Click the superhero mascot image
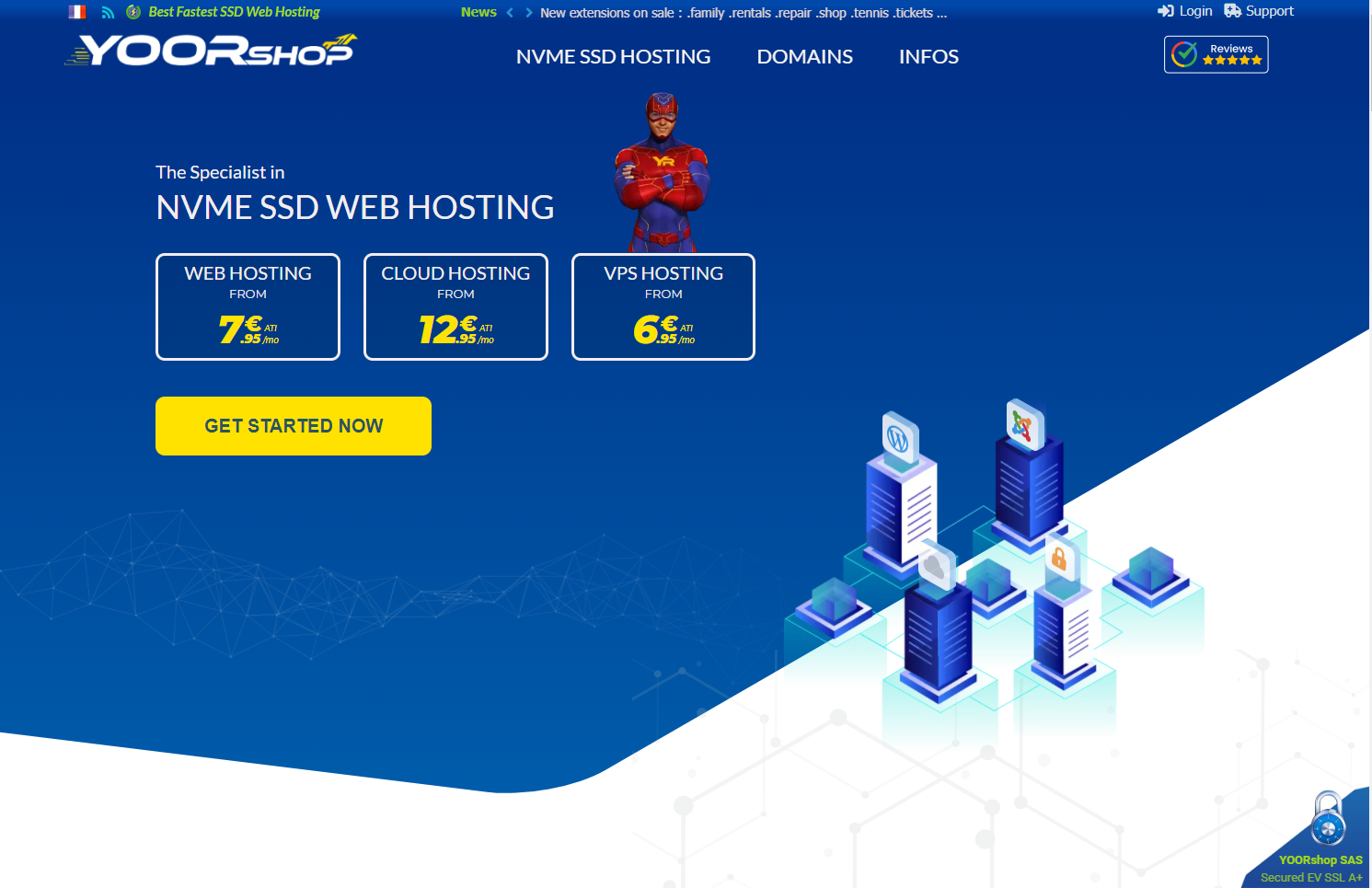This screenshot has height=888, width=1372. [662, 172]
